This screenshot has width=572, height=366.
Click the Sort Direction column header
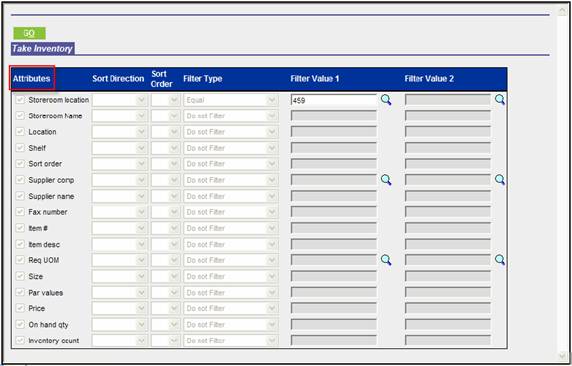click(118, 78)
